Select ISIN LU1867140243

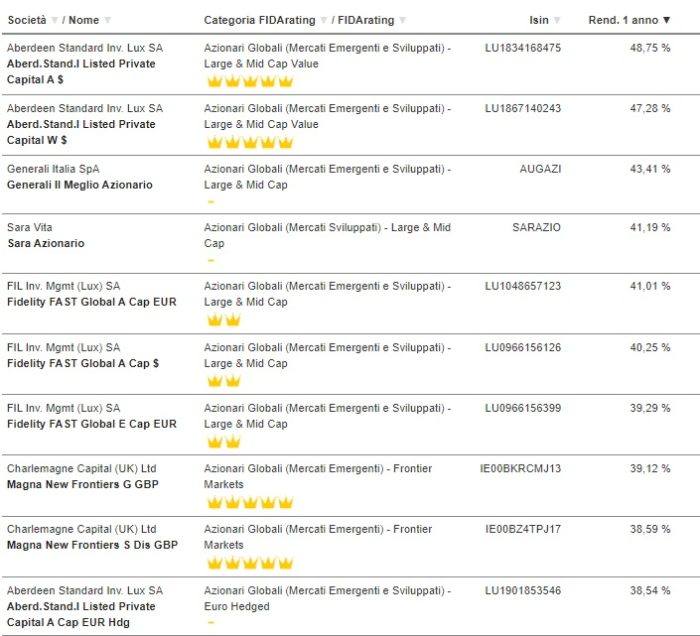(x=523, y=108)
